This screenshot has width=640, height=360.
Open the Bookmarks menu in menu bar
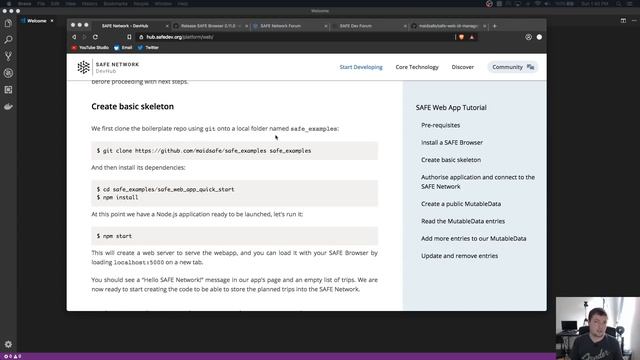pos(116,4)
